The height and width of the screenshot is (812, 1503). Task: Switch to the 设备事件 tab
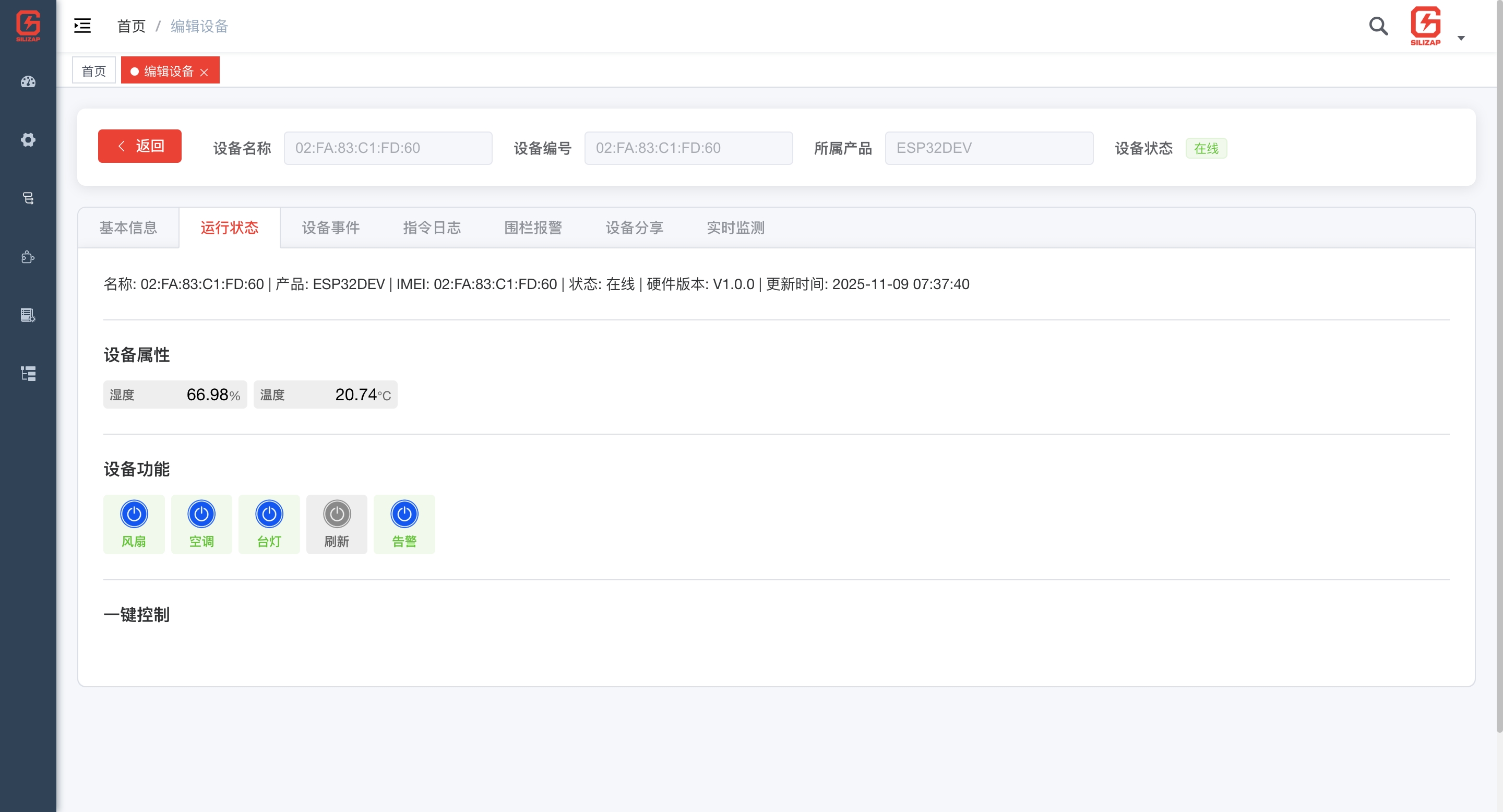point(330,228)
